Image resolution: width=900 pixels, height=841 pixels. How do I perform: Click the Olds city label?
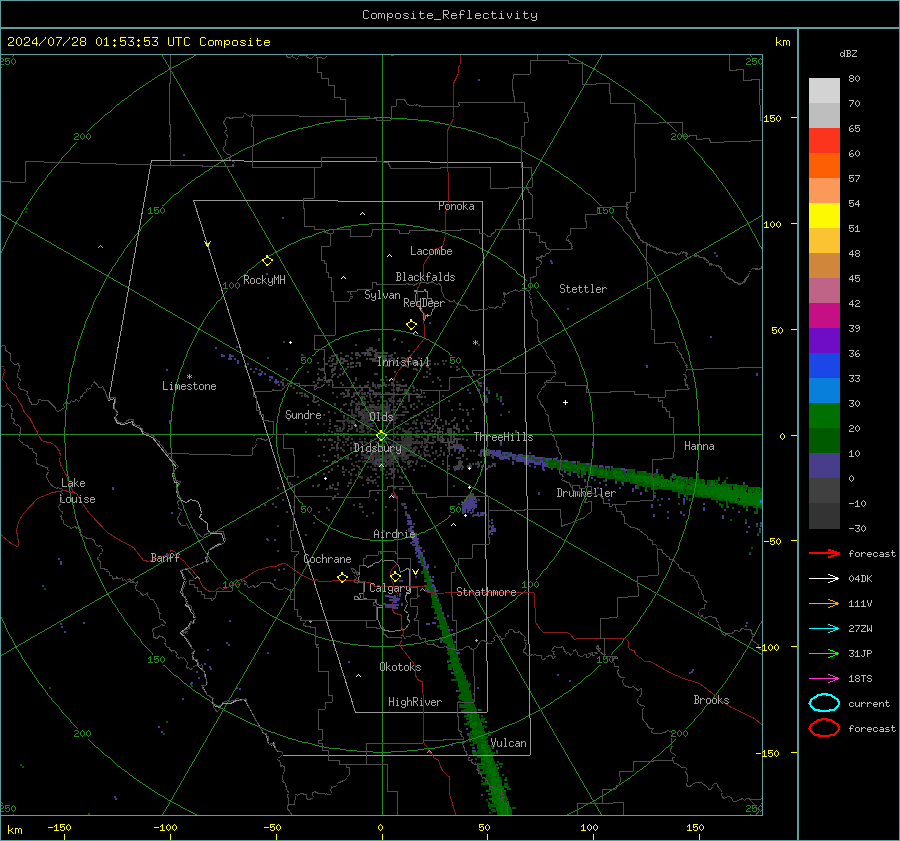(x=381, y=417)
